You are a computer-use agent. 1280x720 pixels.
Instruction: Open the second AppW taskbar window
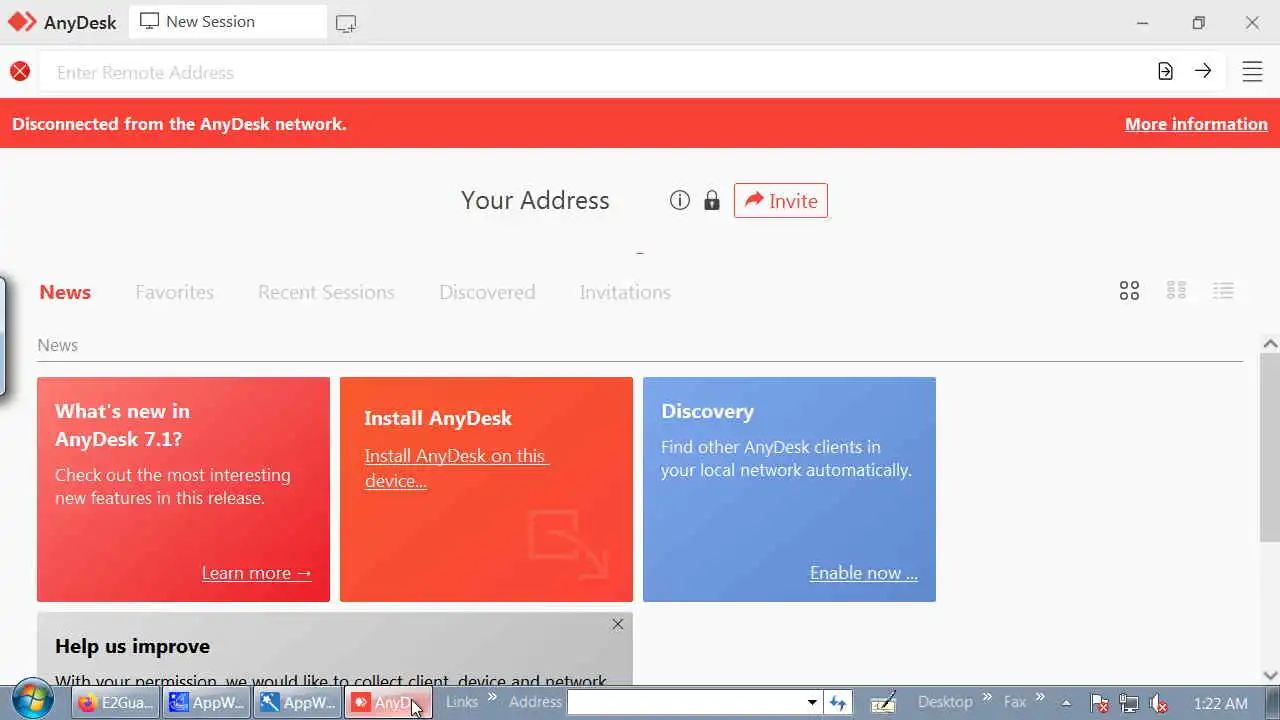click(x=298, y=703)
